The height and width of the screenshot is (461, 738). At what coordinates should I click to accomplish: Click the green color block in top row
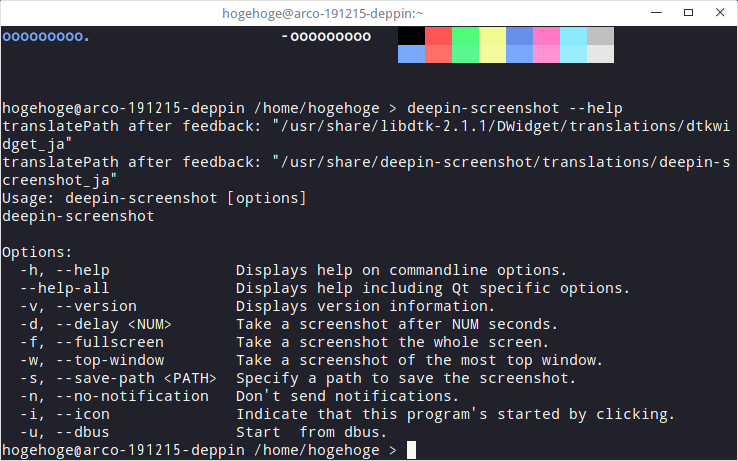pyautogui.click(x=465, y=36)
